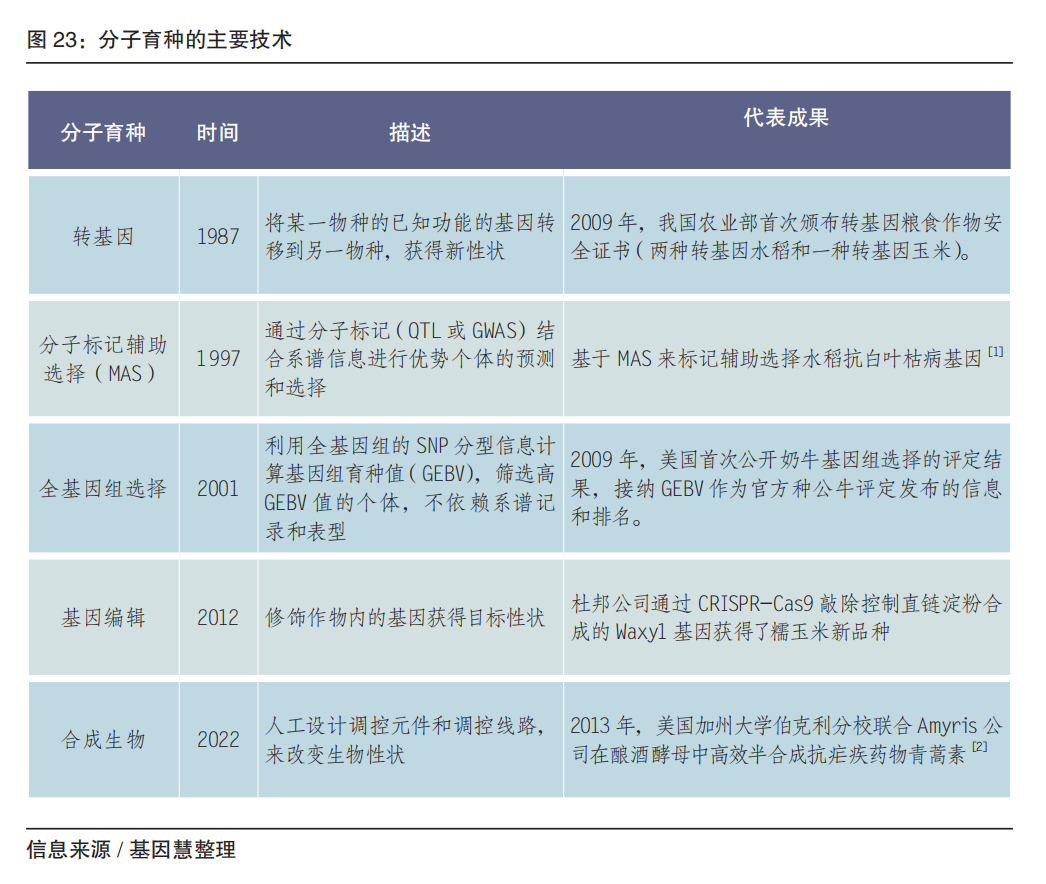Viewport: 1046px width, 884px height.
Task: Select the 转基因 row label cell
Action: pos(103,237)
